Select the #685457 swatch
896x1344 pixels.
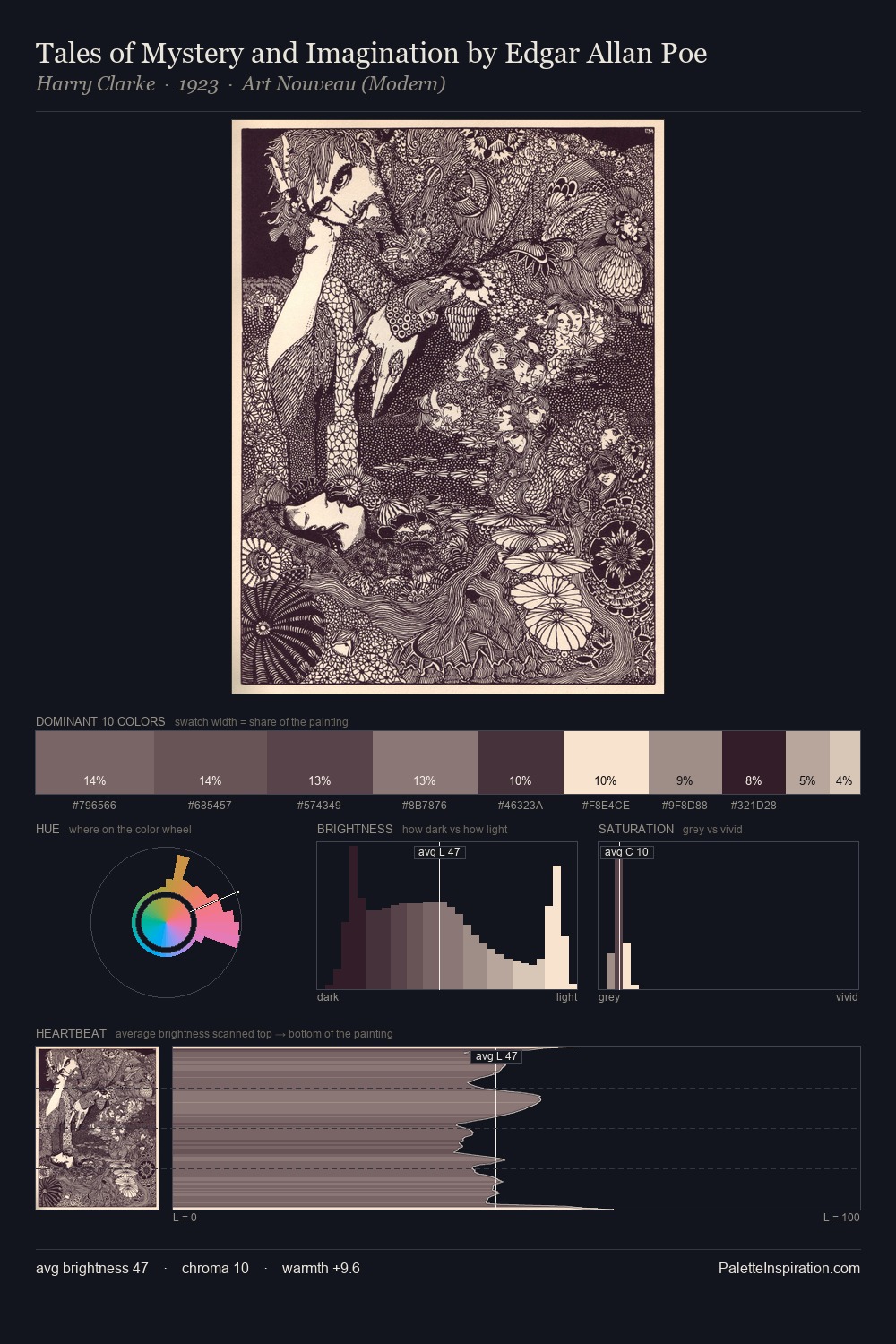211,762
